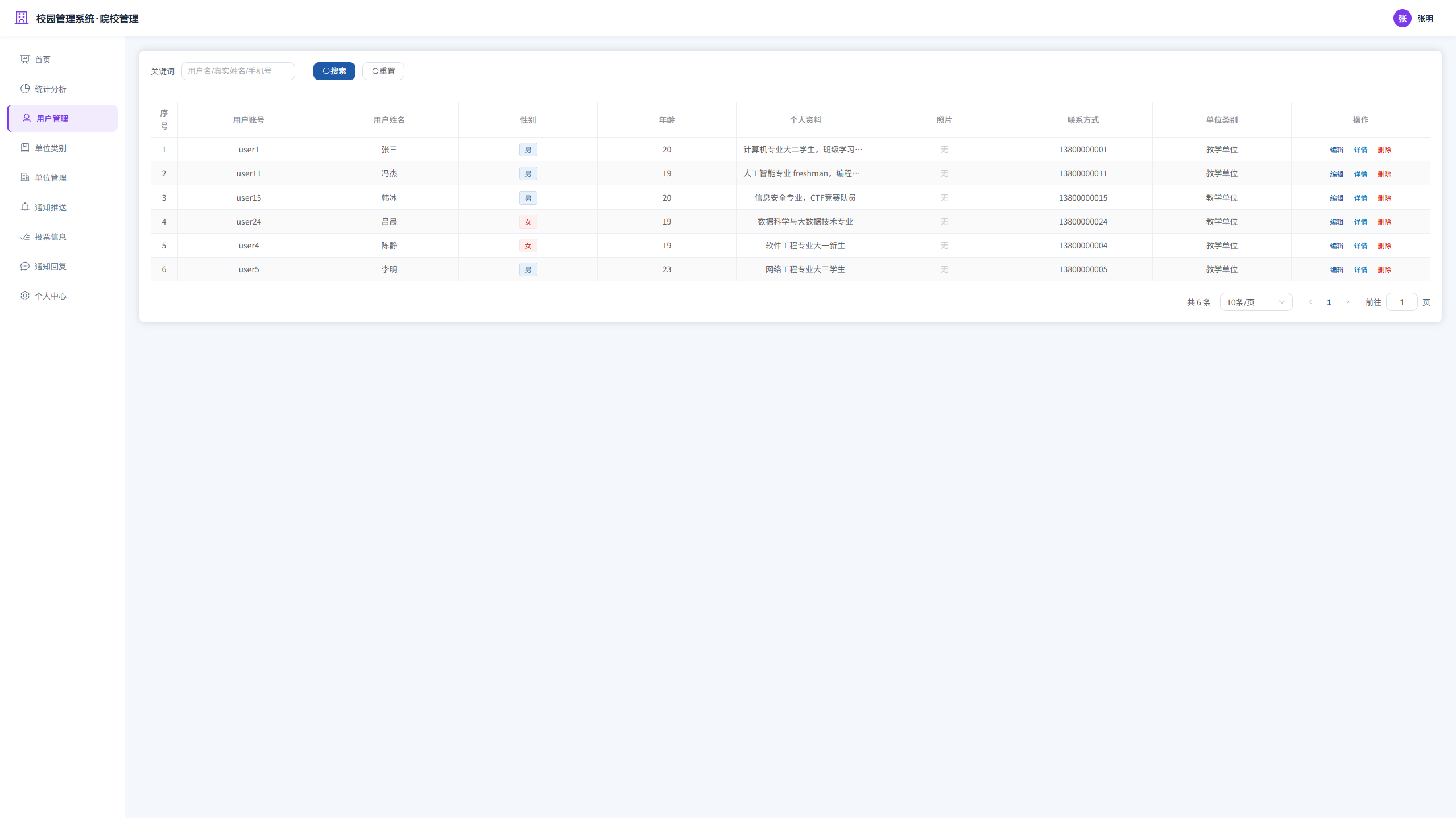Viewport: 1456px width, 818px height.
Task: Open 详情 for user 吕晨
Action: pyautogui.click(x=1360, y=222)
